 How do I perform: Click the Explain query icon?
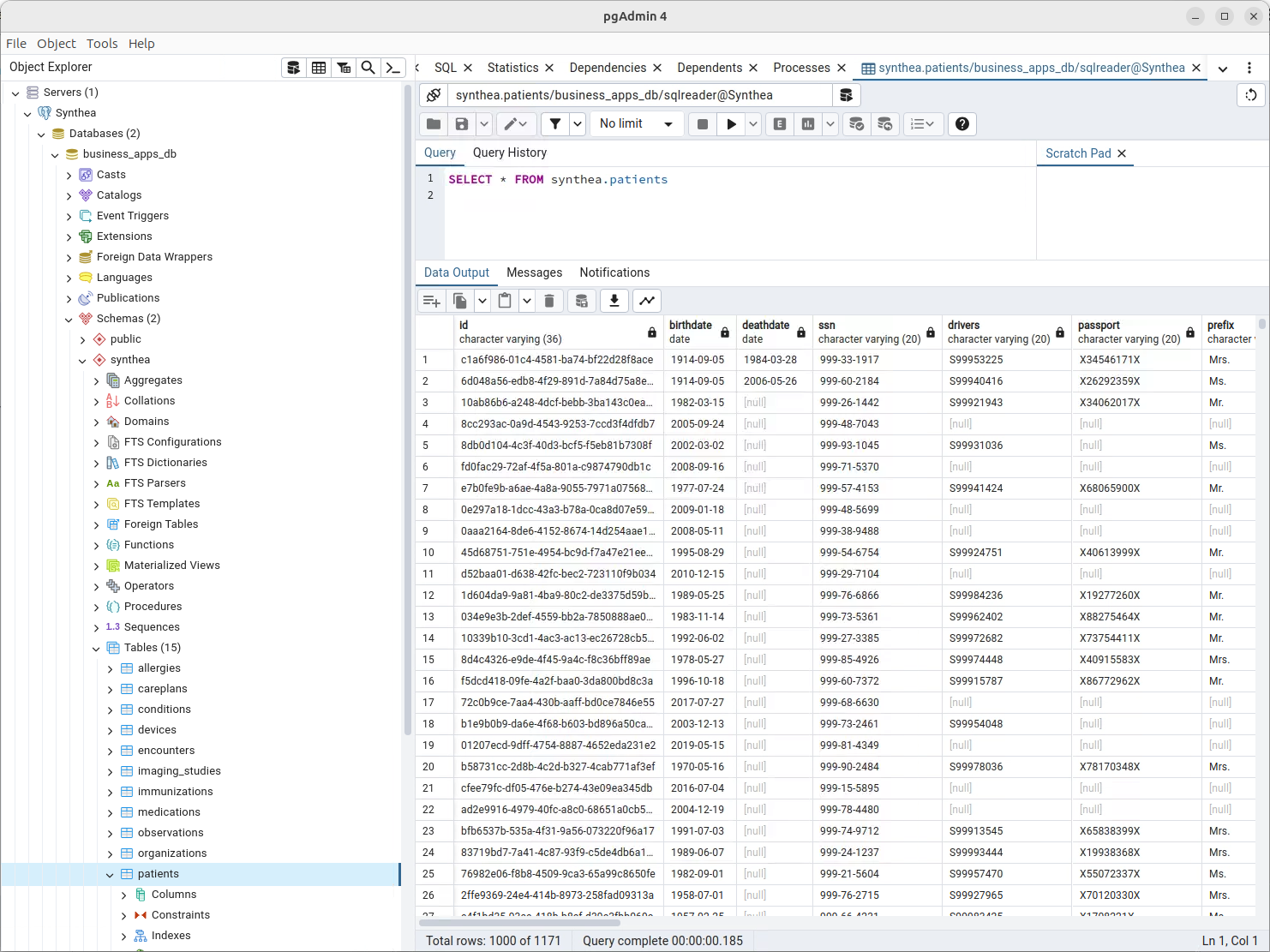[x=780, y=124]
